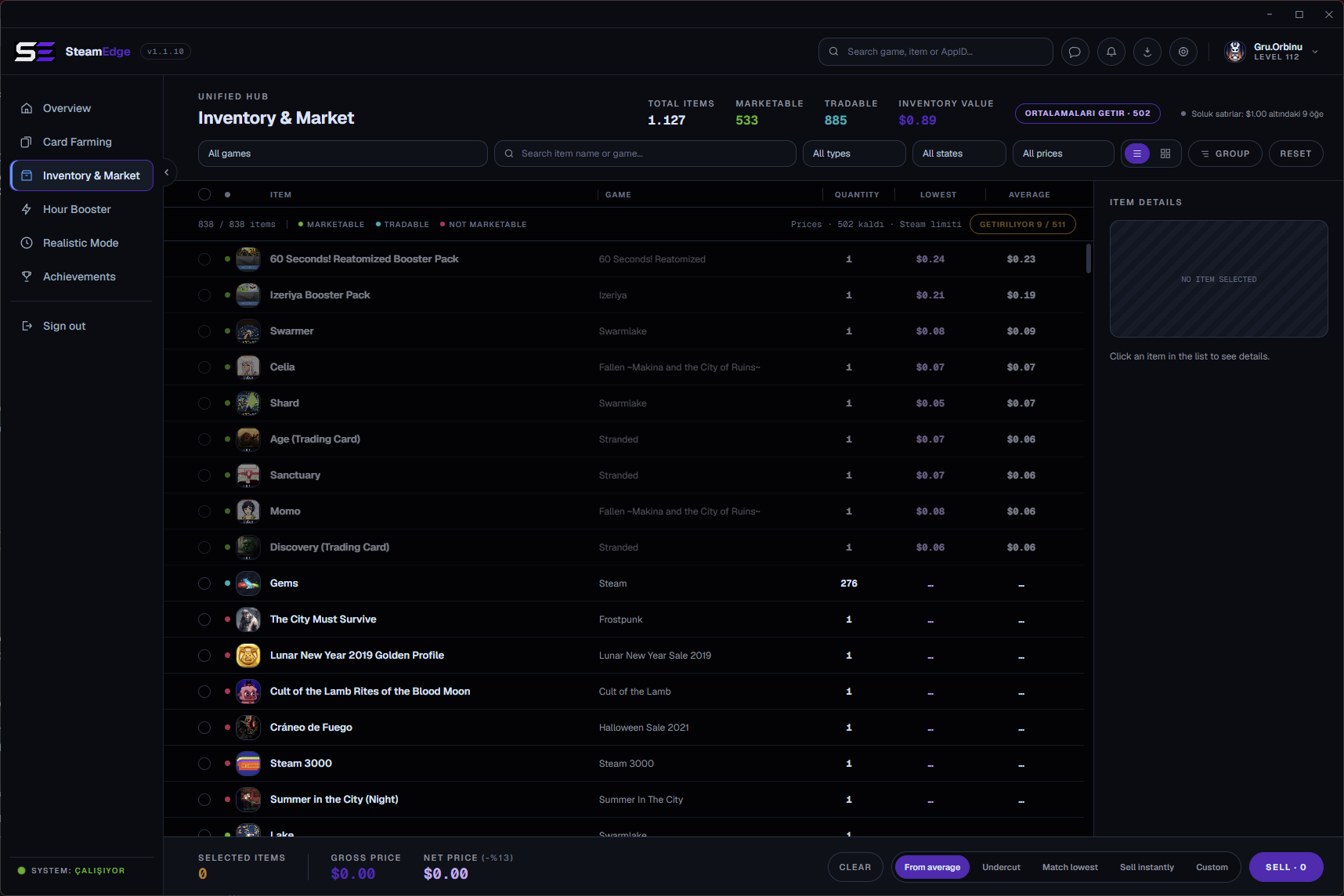Image resolution: width=1344 pixels, height=896 pixels.
Task: Select Inventory & Market in sidebar
Action: pyautogui.click(x=81, y=175)
